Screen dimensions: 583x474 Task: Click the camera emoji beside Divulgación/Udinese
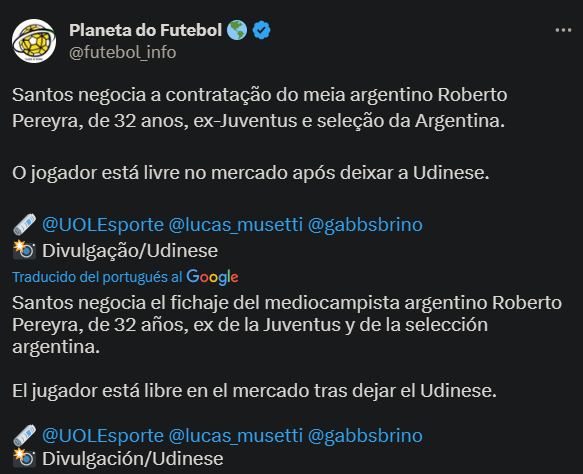[25, 458]
